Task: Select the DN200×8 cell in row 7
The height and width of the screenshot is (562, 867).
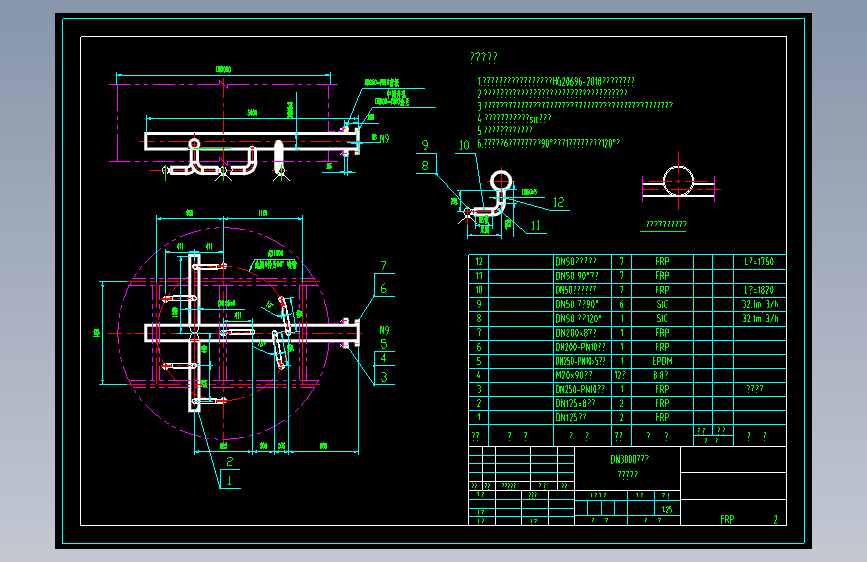Action: pos(576,332)
